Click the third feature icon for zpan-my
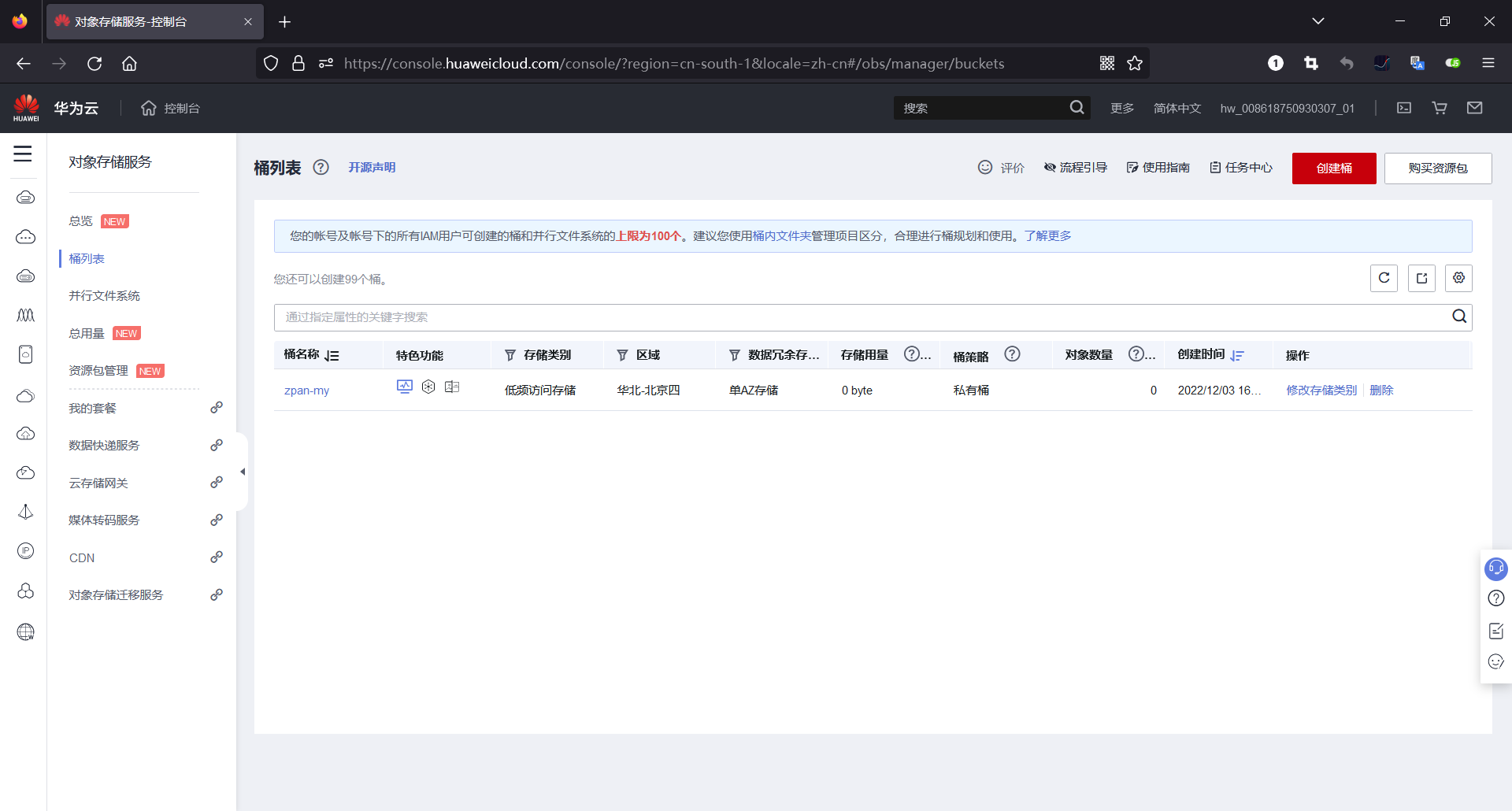The width and height of the screenshot is (1512, 811). [x=452, y=387]
